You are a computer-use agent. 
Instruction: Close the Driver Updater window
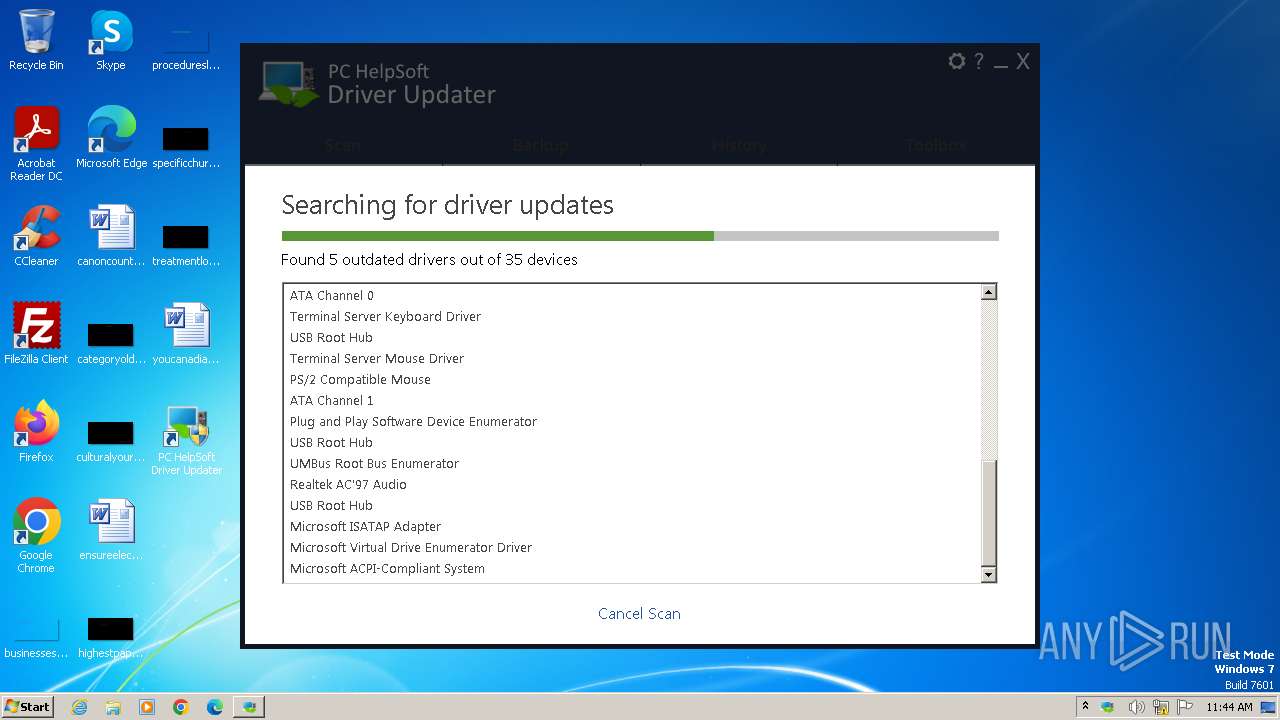click(1023, 62)
